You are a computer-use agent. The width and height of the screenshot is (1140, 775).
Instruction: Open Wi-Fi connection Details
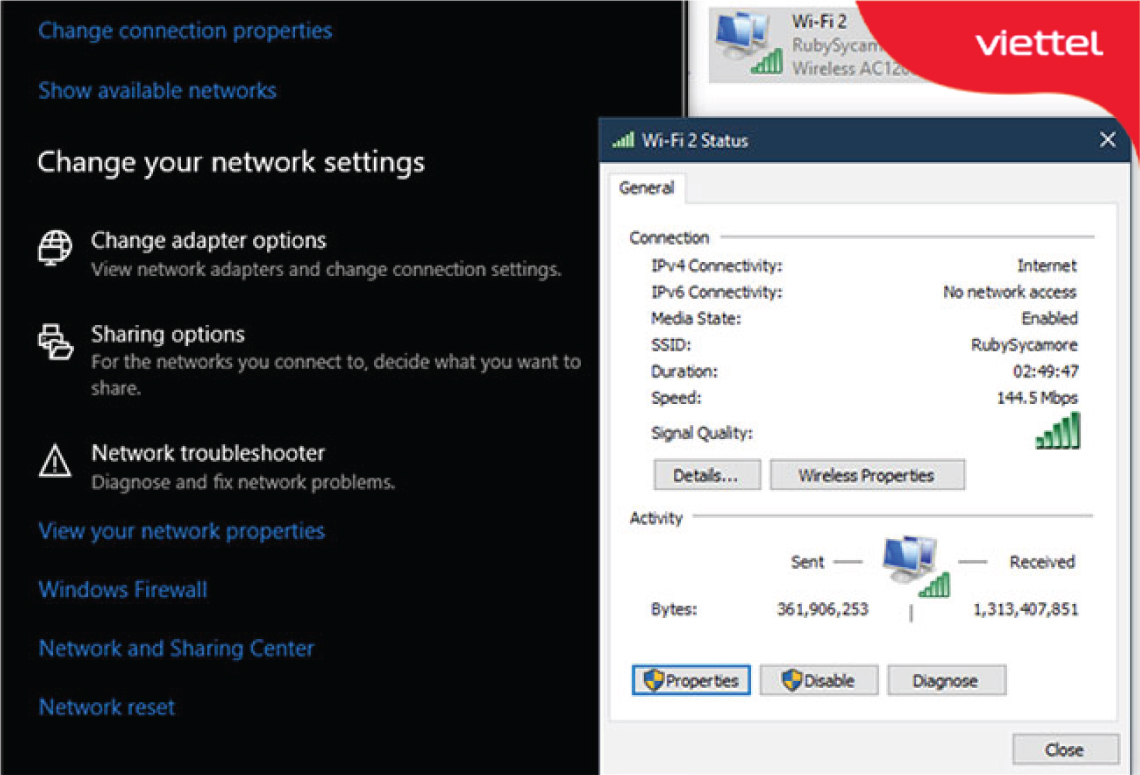(706, 476)
